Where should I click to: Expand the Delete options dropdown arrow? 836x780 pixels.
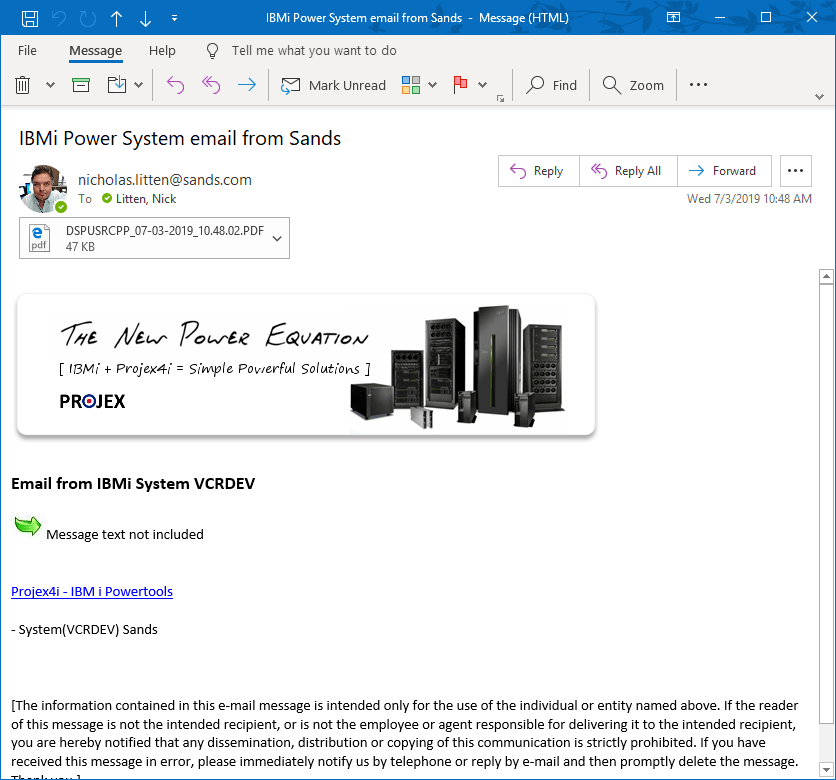pyautogui.click(x=50, y=85)
